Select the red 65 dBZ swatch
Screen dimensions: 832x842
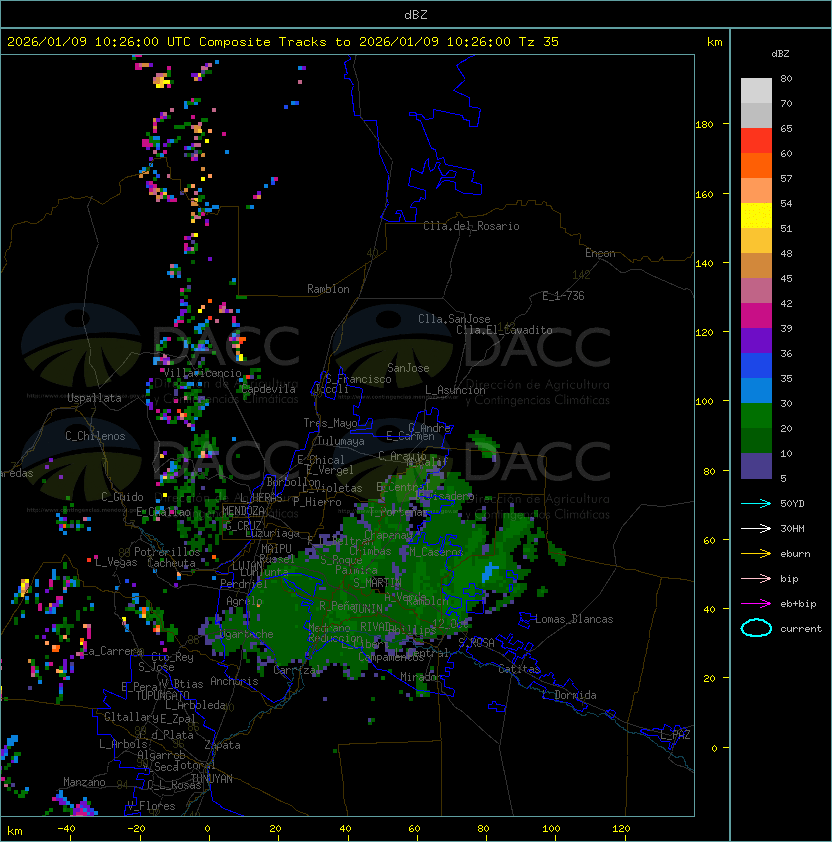756,140
